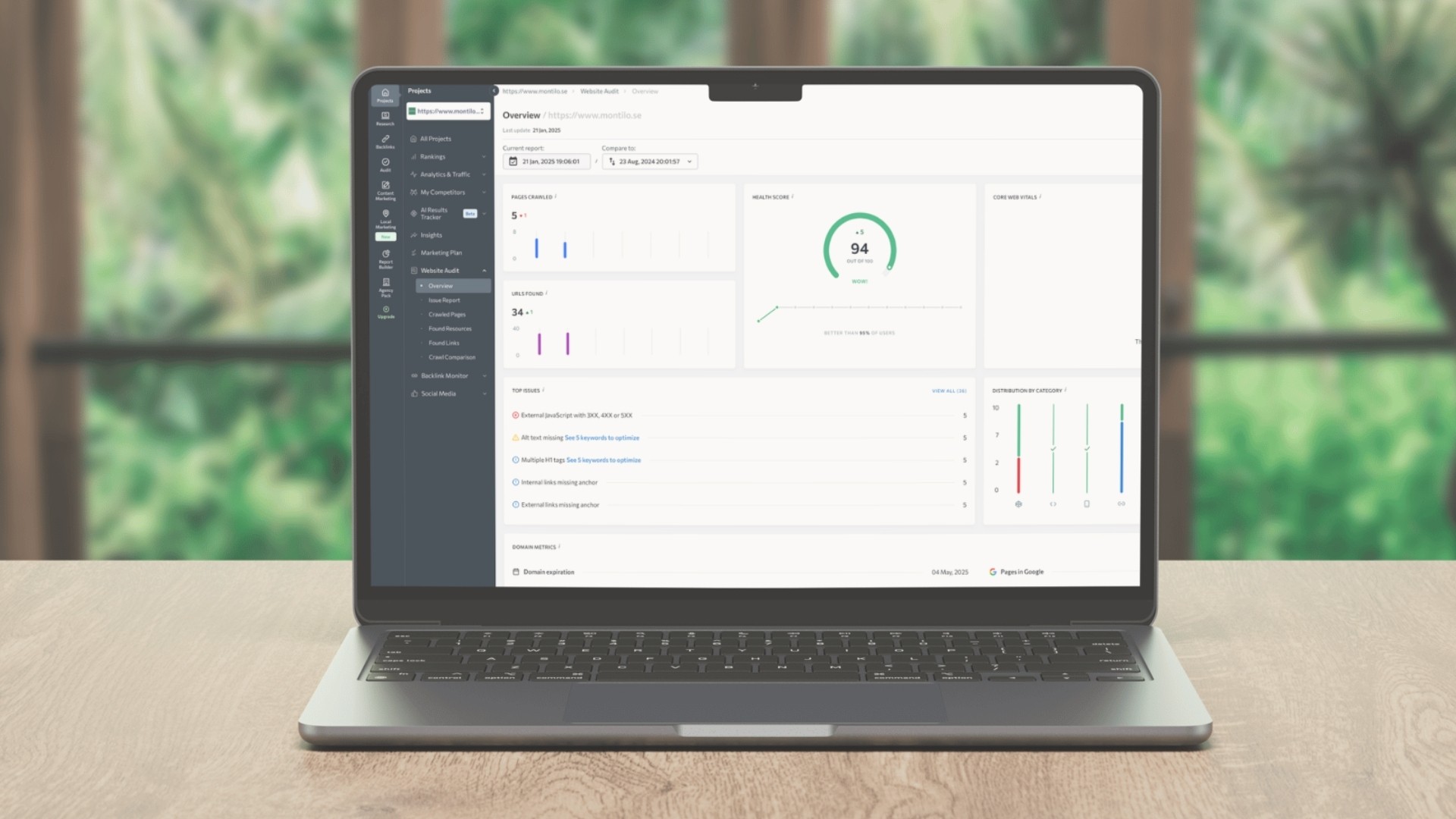Select the Overview item under Website Audit
Image resolution: width=1456 pixels, height=819 pixels.
tap(453, 286)
